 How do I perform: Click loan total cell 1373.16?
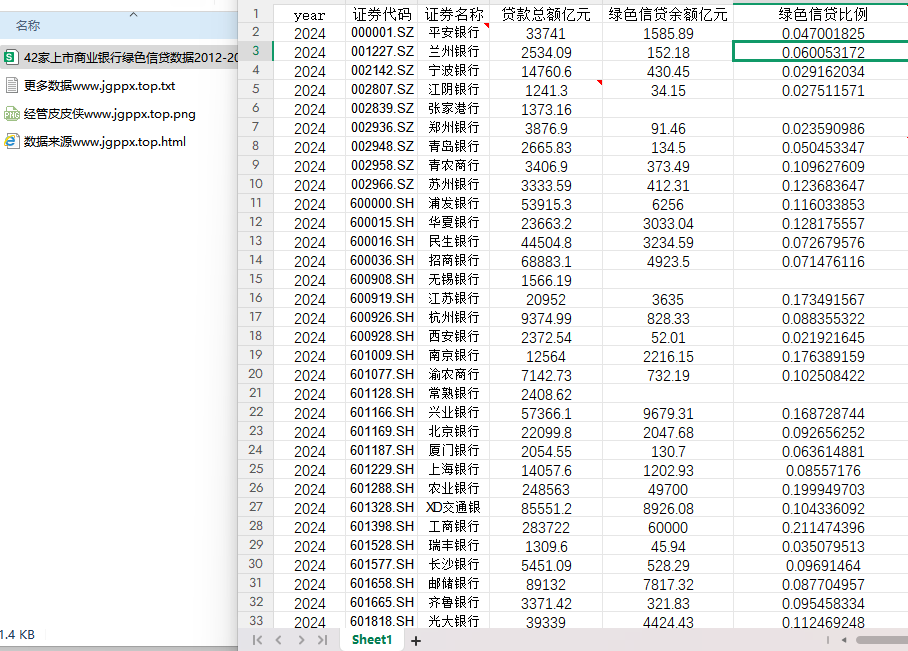pos(546,109)
